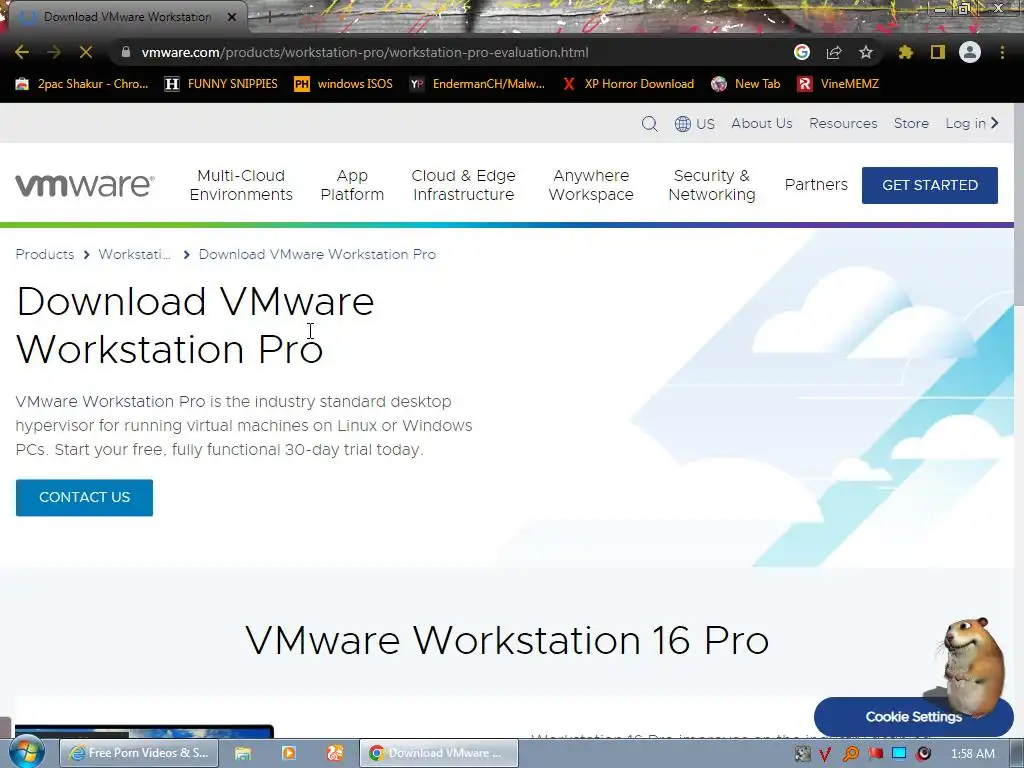1024x768 pixels.
Task: Change region via the US globe icon
Action: tap(695, 123)
